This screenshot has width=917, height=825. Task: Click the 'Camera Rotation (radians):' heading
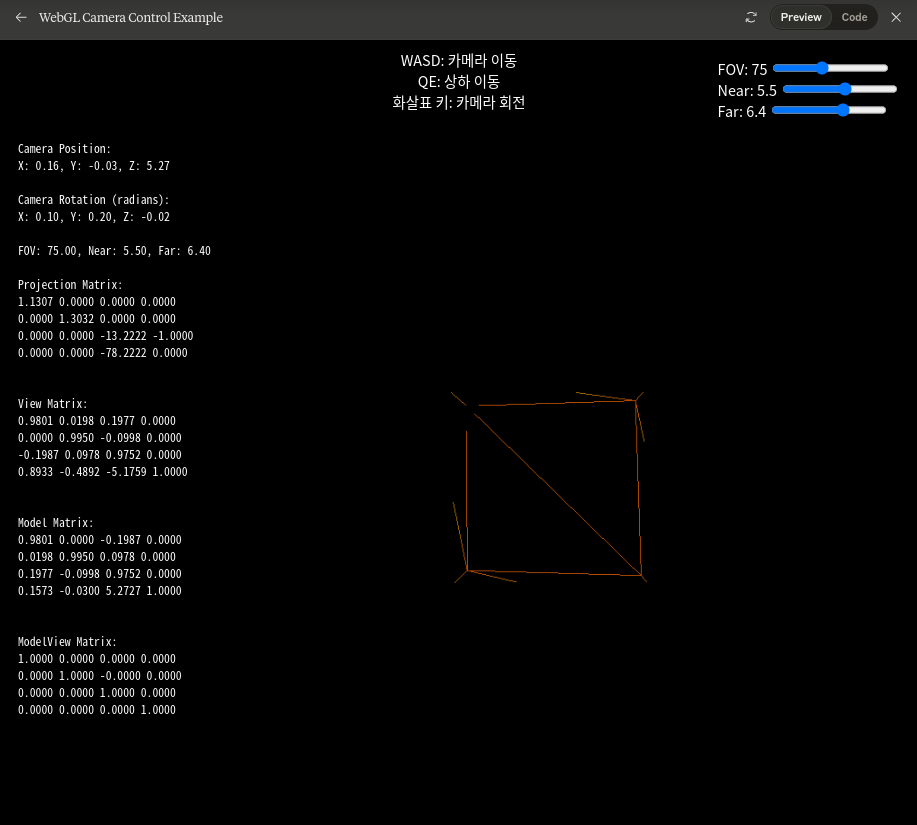tap(94, 199)
